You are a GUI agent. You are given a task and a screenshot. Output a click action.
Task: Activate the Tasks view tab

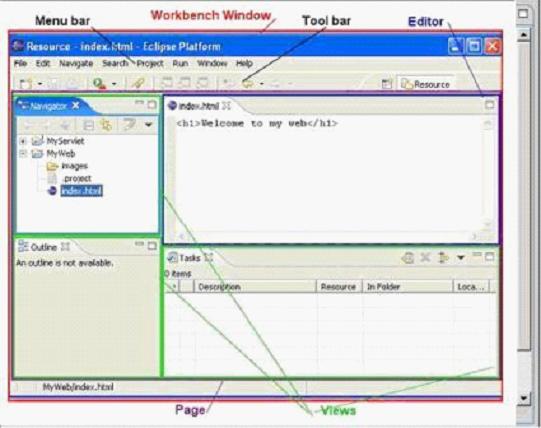189,258
